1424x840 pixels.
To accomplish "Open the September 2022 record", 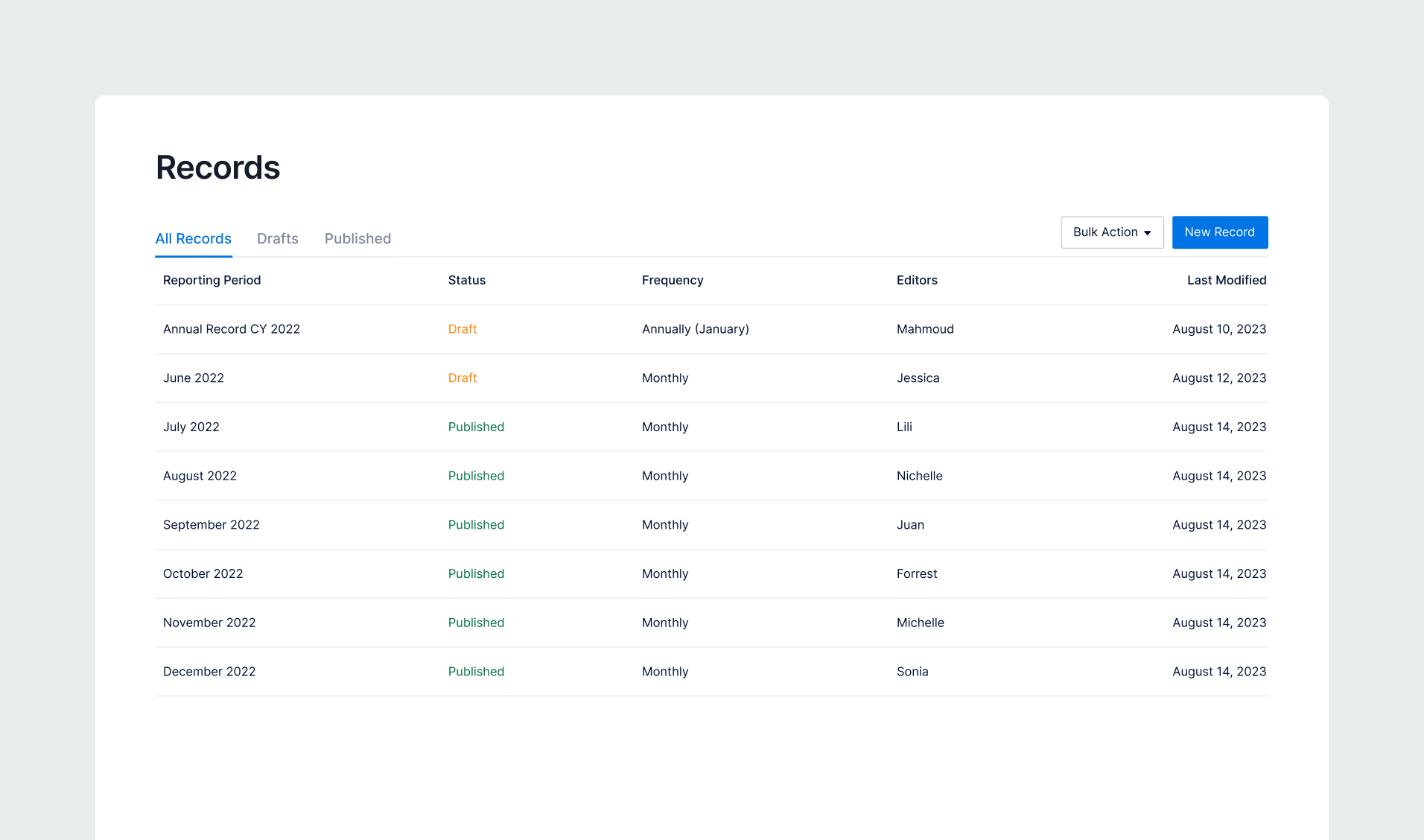I will pos(211,524).
